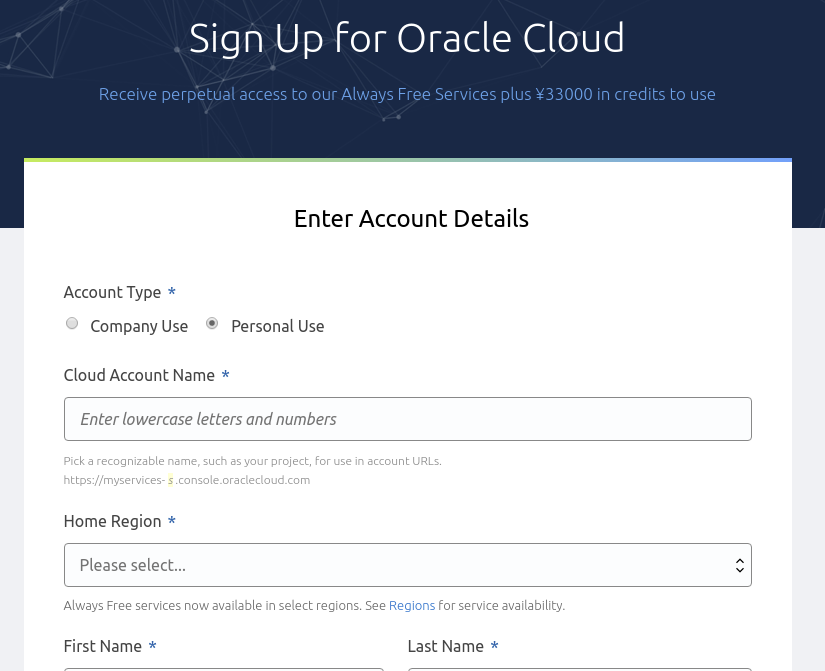
Task: Click the asterisk beside Account Type
Action: 171,293
